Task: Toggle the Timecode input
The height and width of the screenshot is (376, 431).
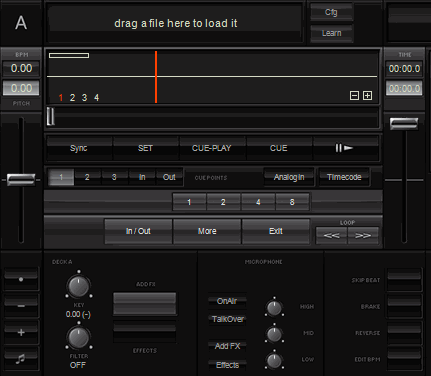Action: 344,177
